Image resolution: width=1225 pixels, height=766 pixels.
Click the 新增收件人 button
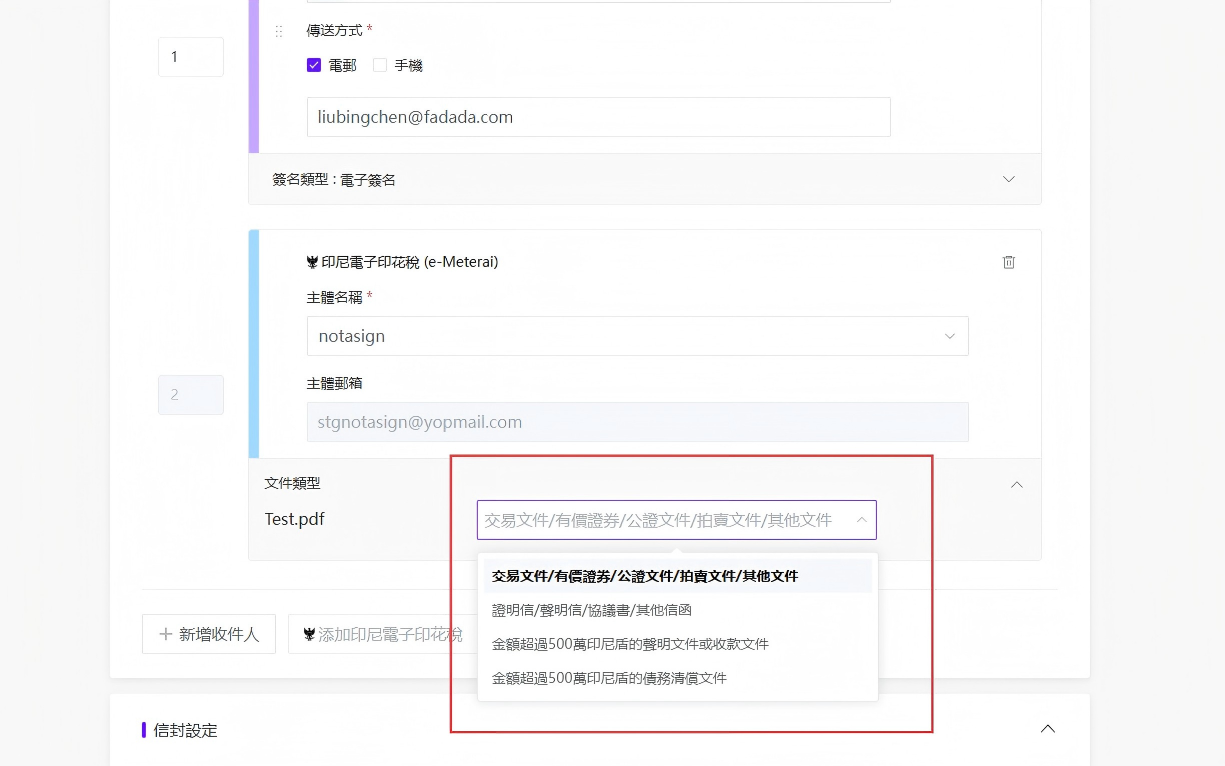209,634
